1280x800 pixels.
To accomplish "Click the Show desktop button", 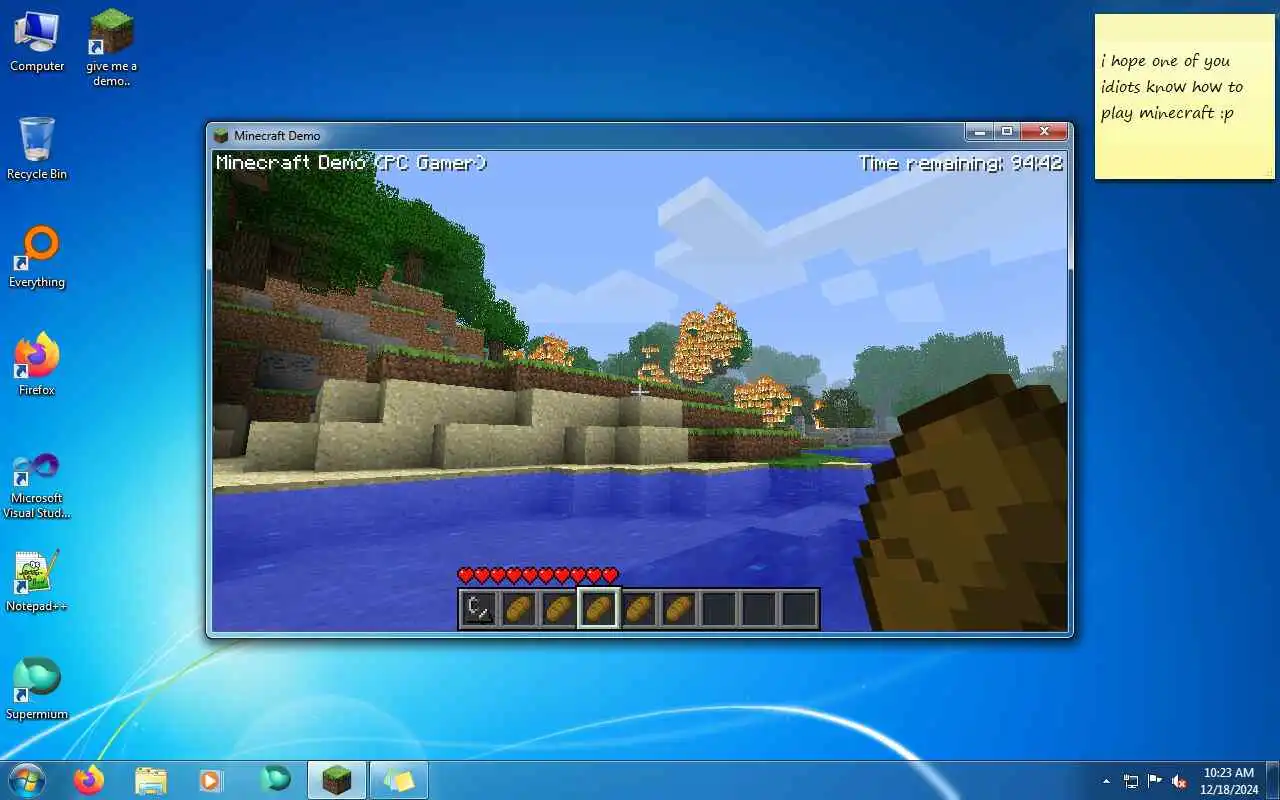I will coord(1272,780).
